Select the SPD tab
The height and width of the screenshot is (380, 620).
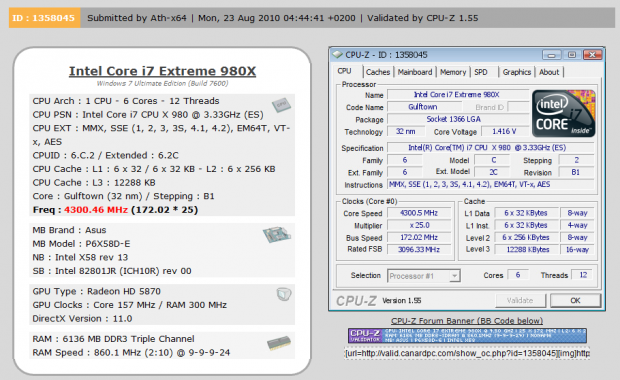[481, 72]
